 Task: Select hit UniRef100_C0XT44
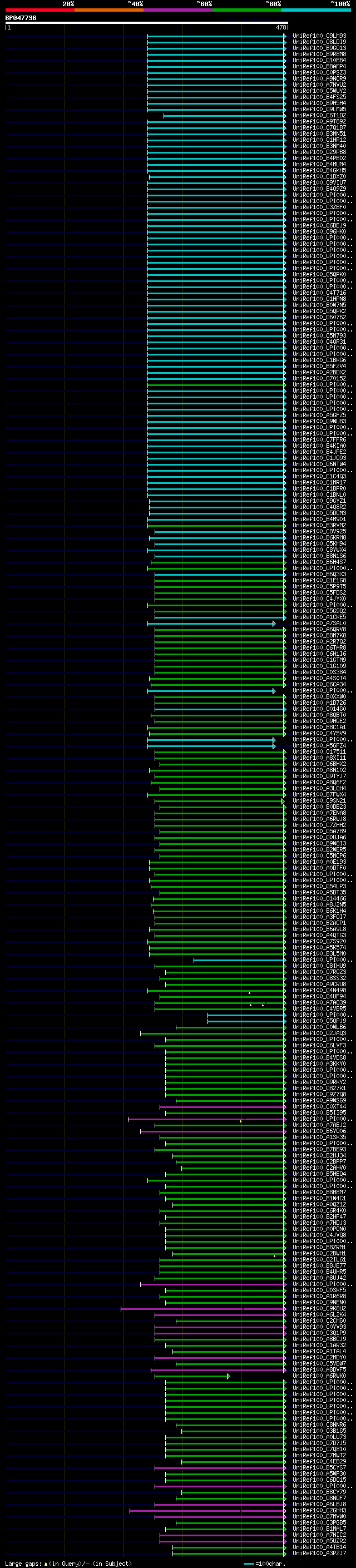click(319, 1106)
